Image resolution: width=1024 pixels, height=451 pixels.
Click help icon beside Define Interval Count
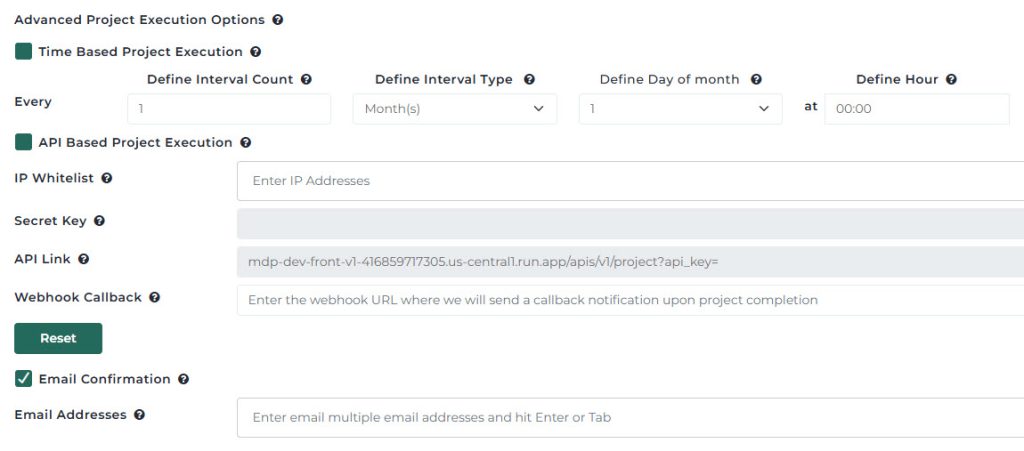click(x=306, y=80)
